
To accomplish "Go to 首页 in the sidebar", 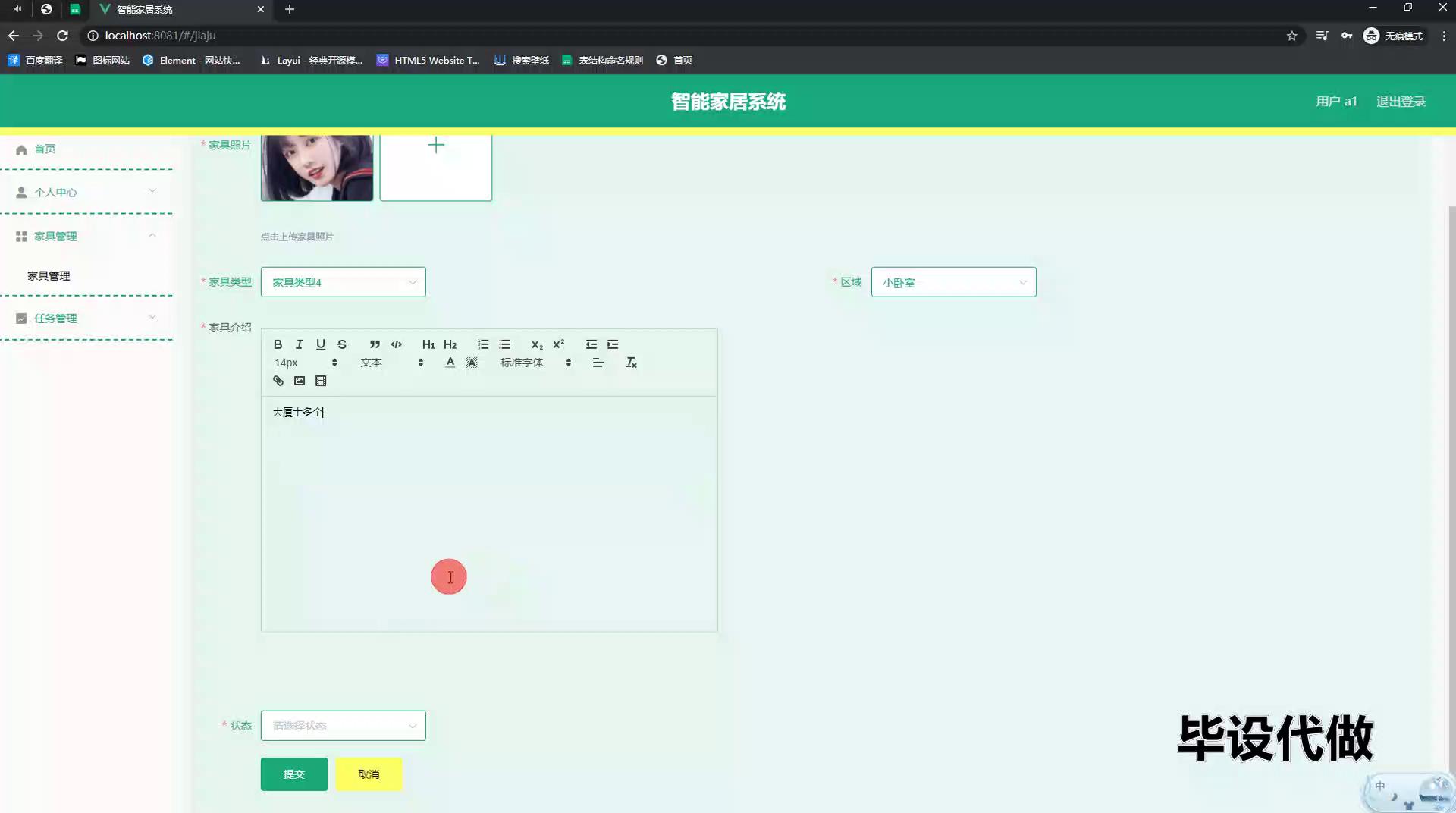I will (x=45, y=149).
